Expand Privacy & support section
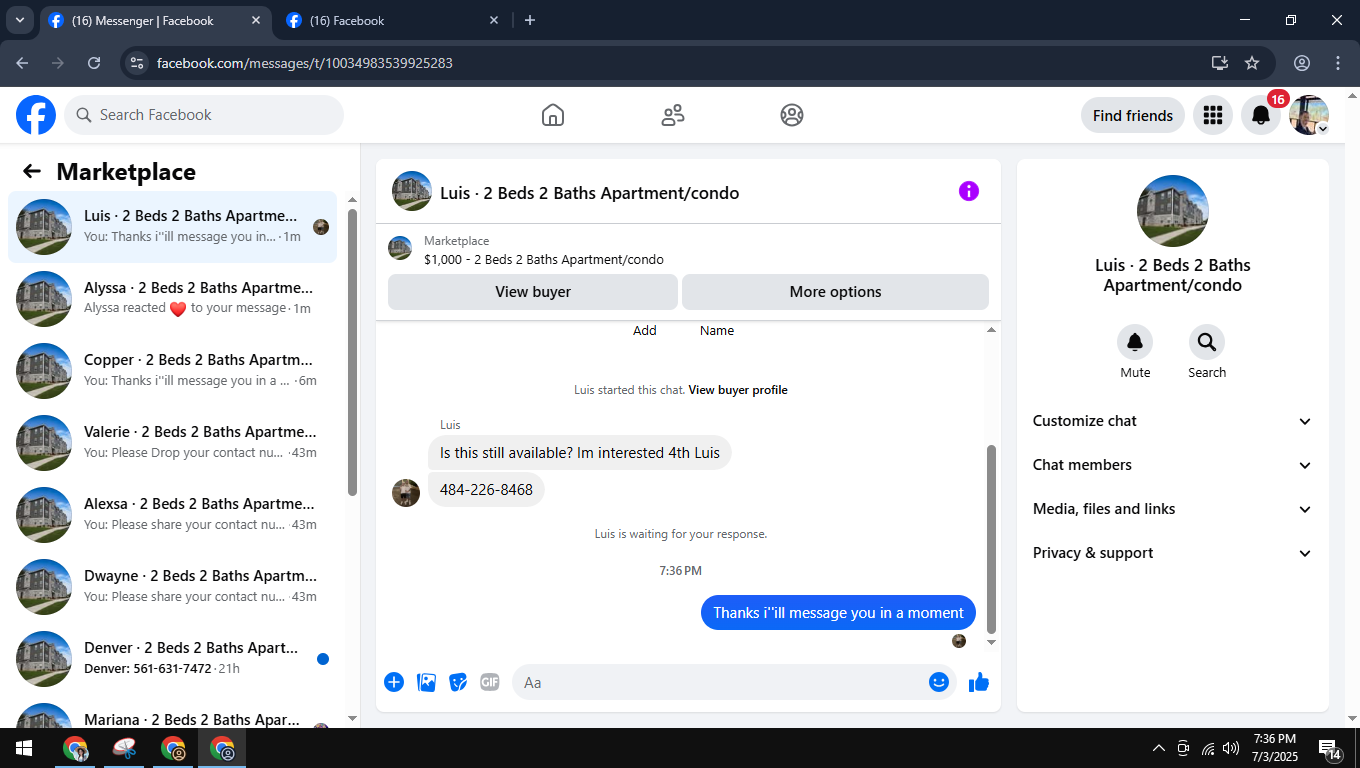Image resolution: width=1360 pixels, height=768 pixels. [x=1173, y=553]
